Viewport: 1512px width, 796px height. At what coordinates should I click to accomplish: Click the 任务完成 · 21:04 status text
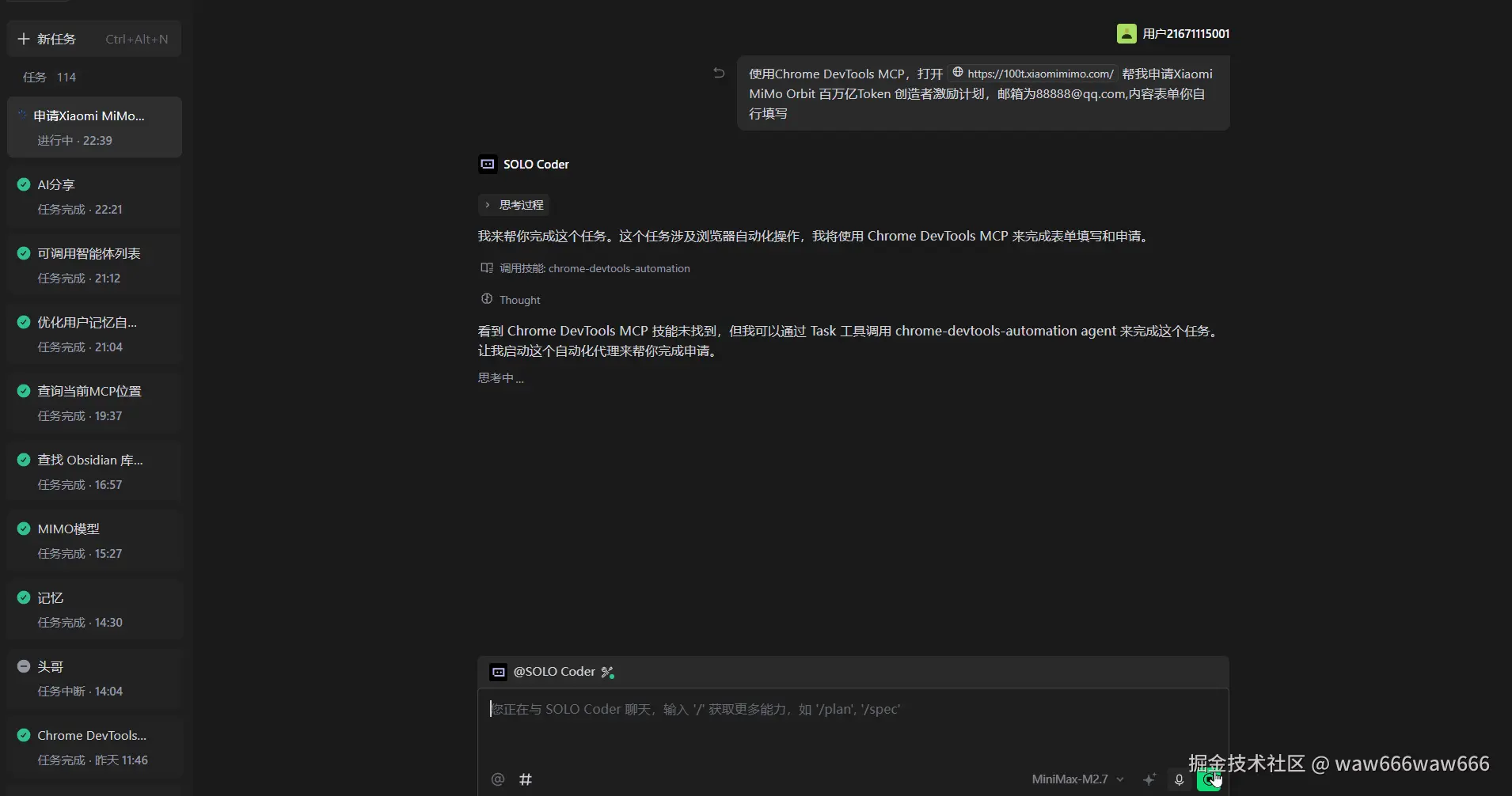80,347
